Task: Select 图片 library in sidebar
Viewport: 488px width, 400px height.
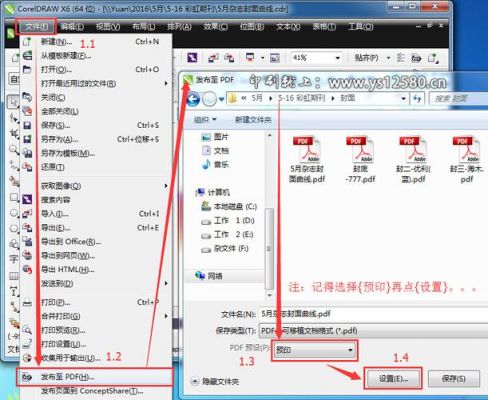Action: pos(216,137)
